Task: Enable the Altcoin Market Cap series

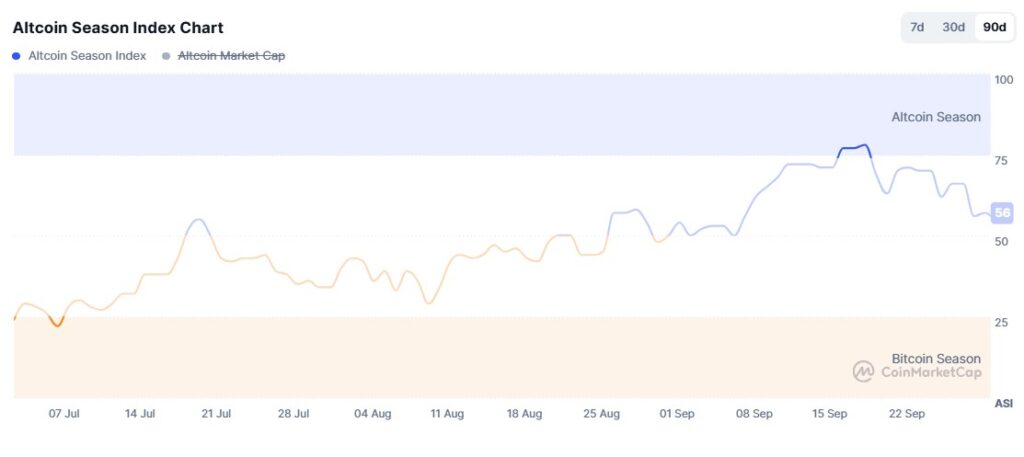Action: (x=231, y=56)
